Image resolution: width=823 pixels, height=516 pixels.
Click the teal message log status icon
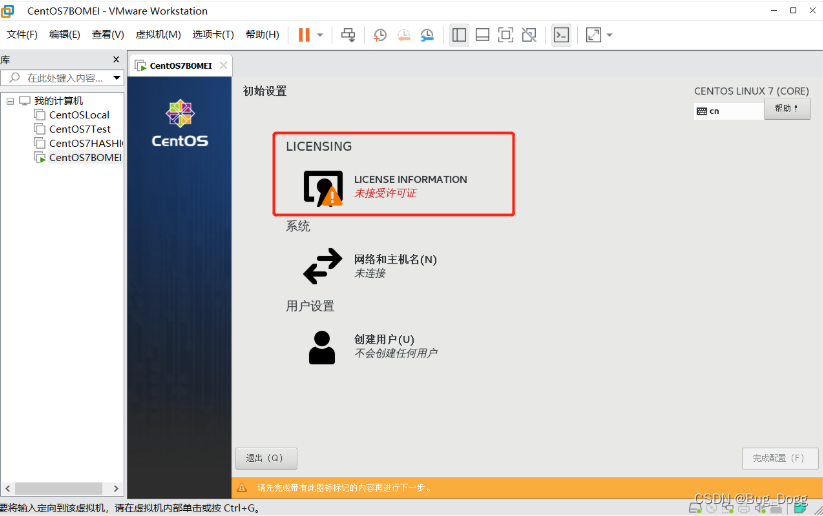tap(800, 507)
